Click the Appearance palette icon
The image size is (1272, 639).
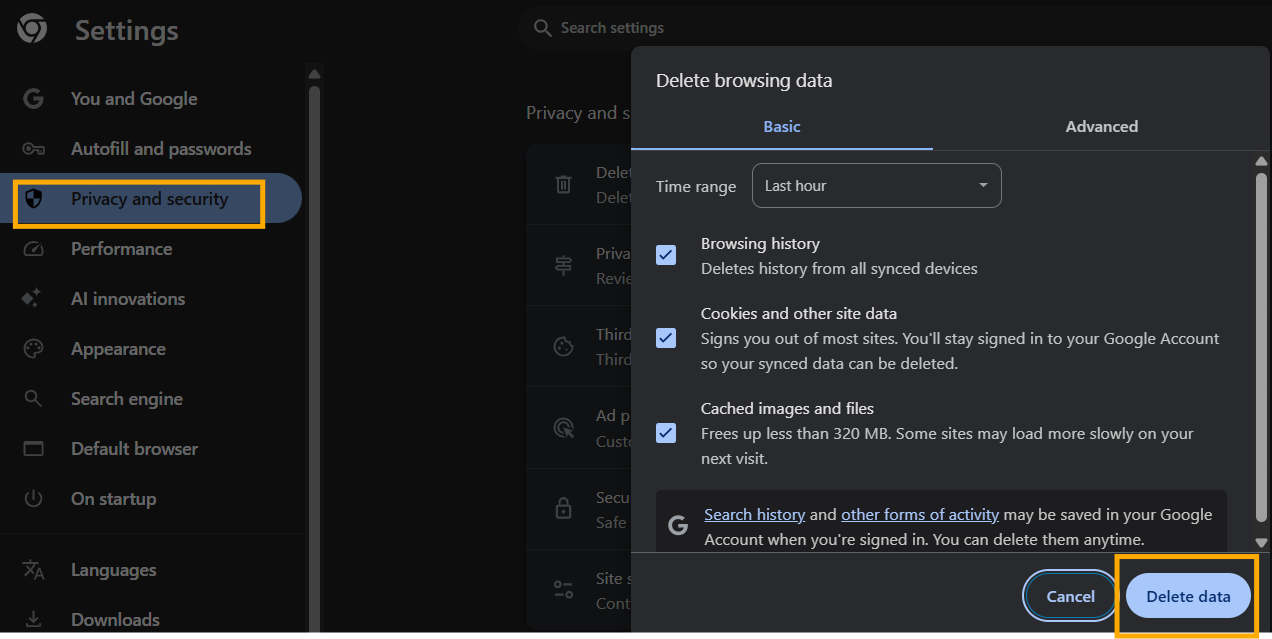(33, 349)
